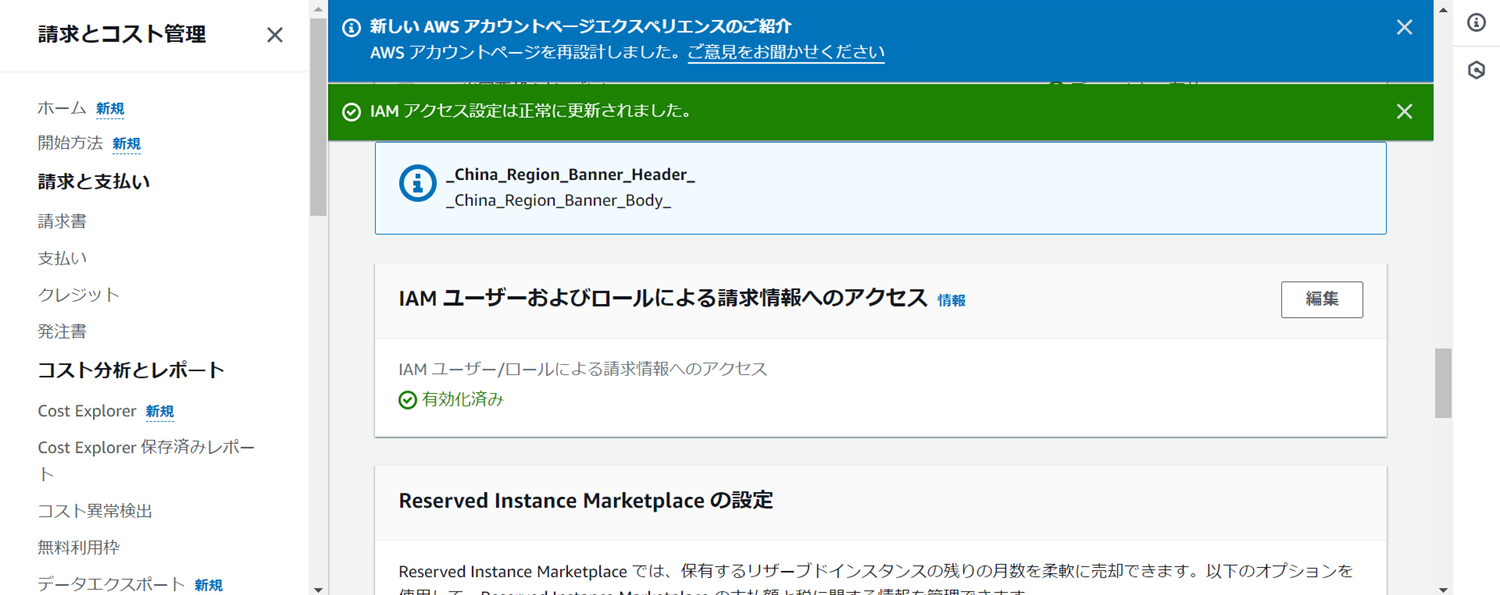The image size is (1500, 595).
Task: Open 発注書 in the sidebar
Action: tap(62, 331)
